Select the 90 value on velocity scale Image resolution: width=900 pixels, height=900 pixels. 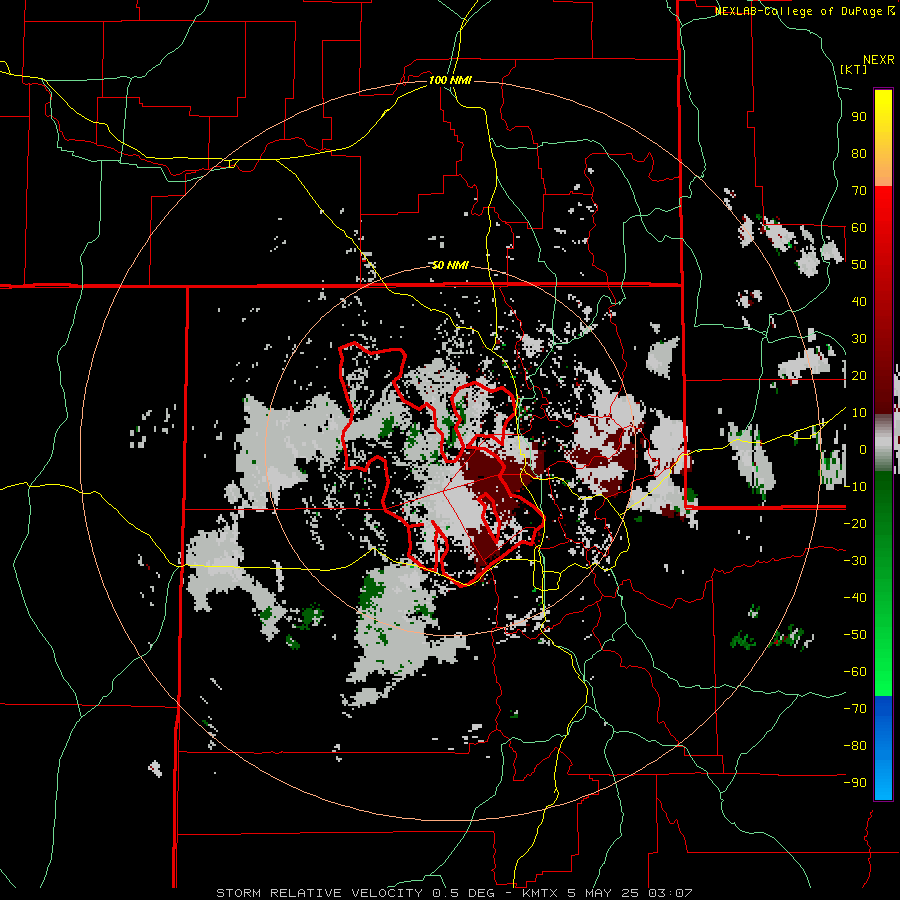[x=859, y=117]
